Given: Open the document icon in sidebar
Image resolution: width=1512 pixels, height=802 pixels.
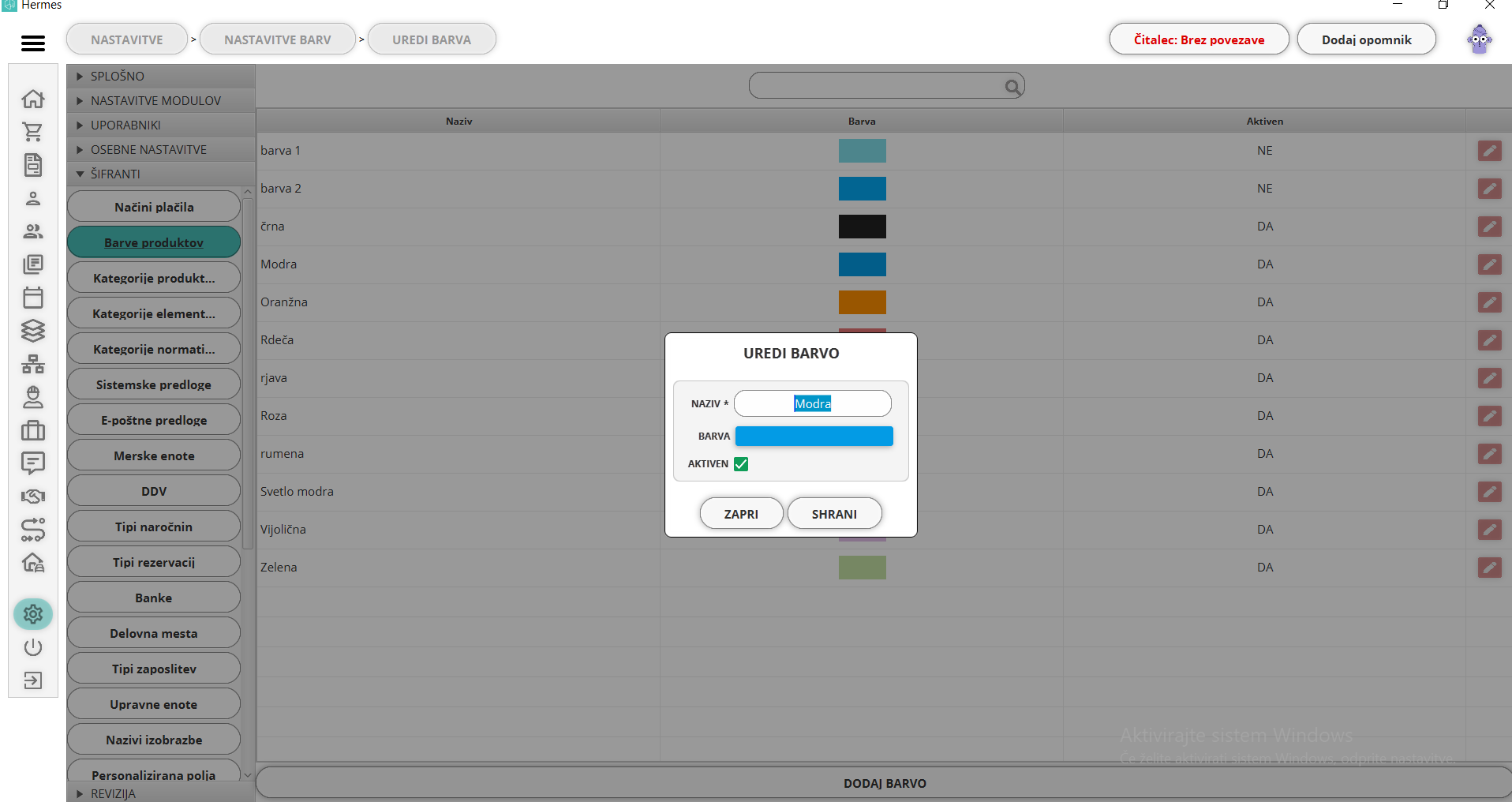Looking at the screenshot, I should pyautogui.click(x=33, y=165).
